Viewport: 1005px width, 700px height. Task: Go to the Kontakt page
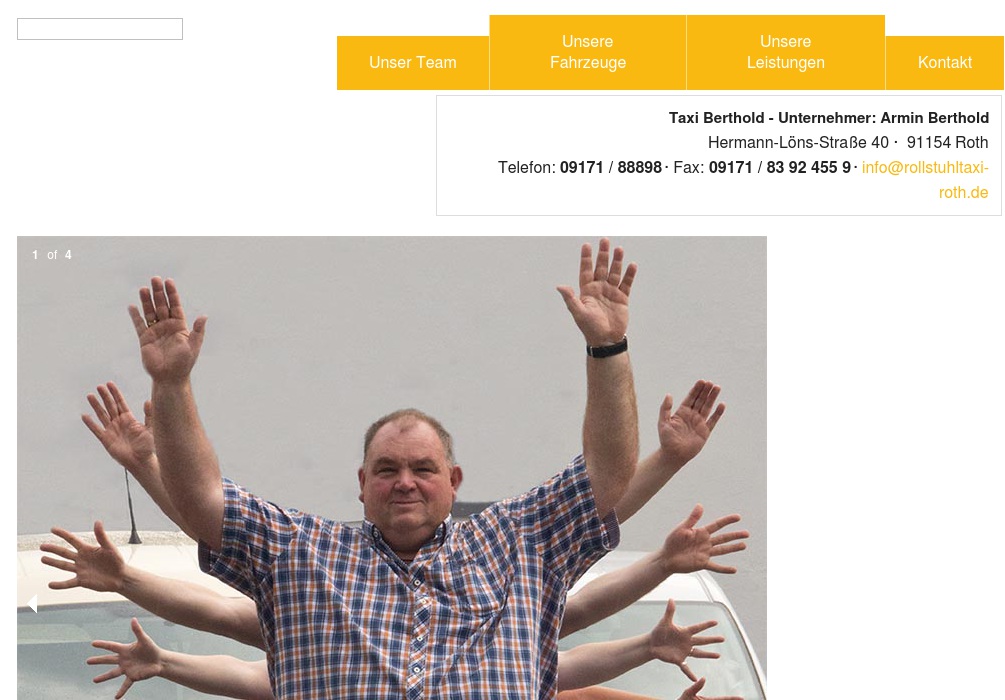click(x=945, y=63)
